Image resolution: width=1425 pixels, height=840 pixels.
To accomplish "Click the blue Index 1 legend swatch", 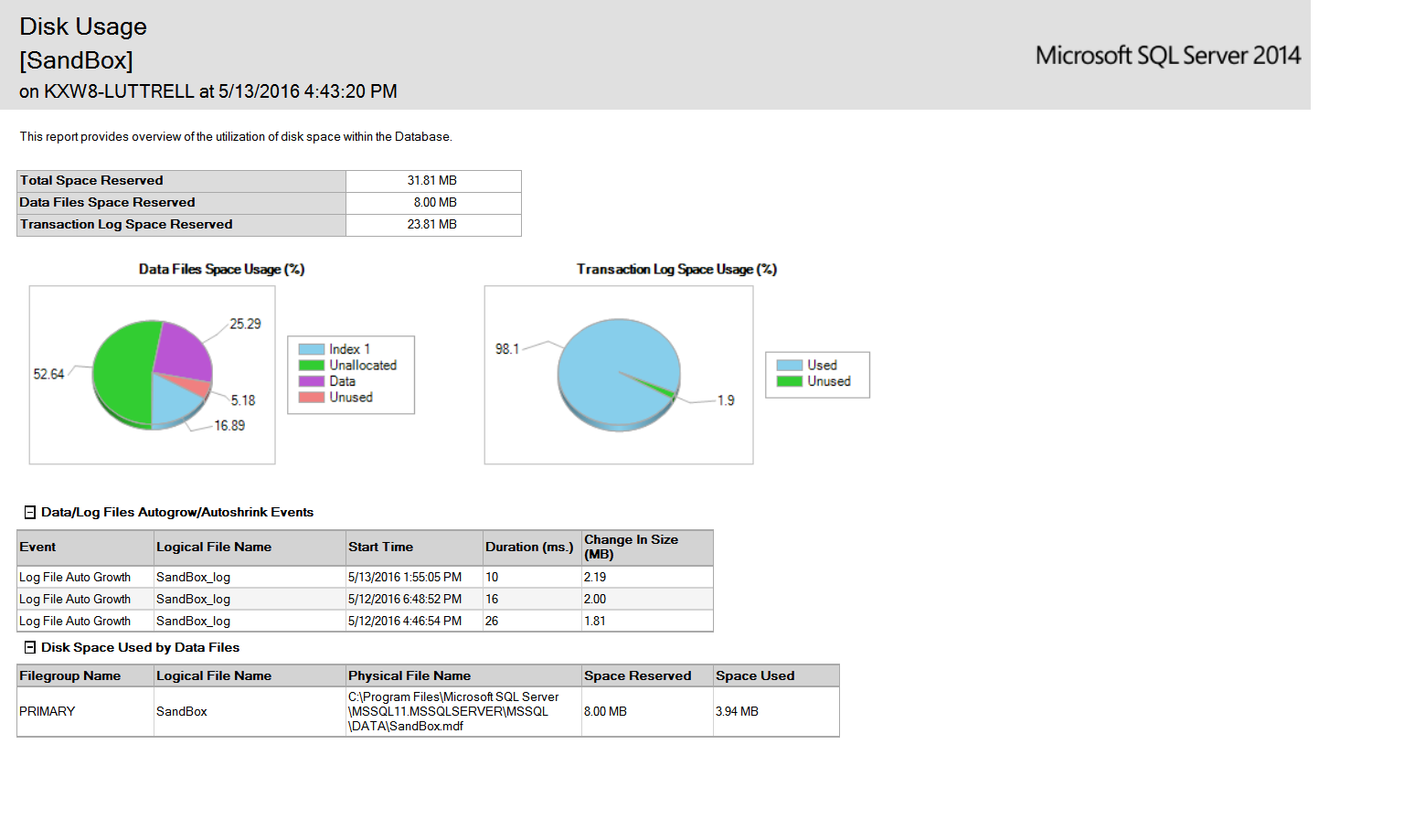I will coord(311,349).
